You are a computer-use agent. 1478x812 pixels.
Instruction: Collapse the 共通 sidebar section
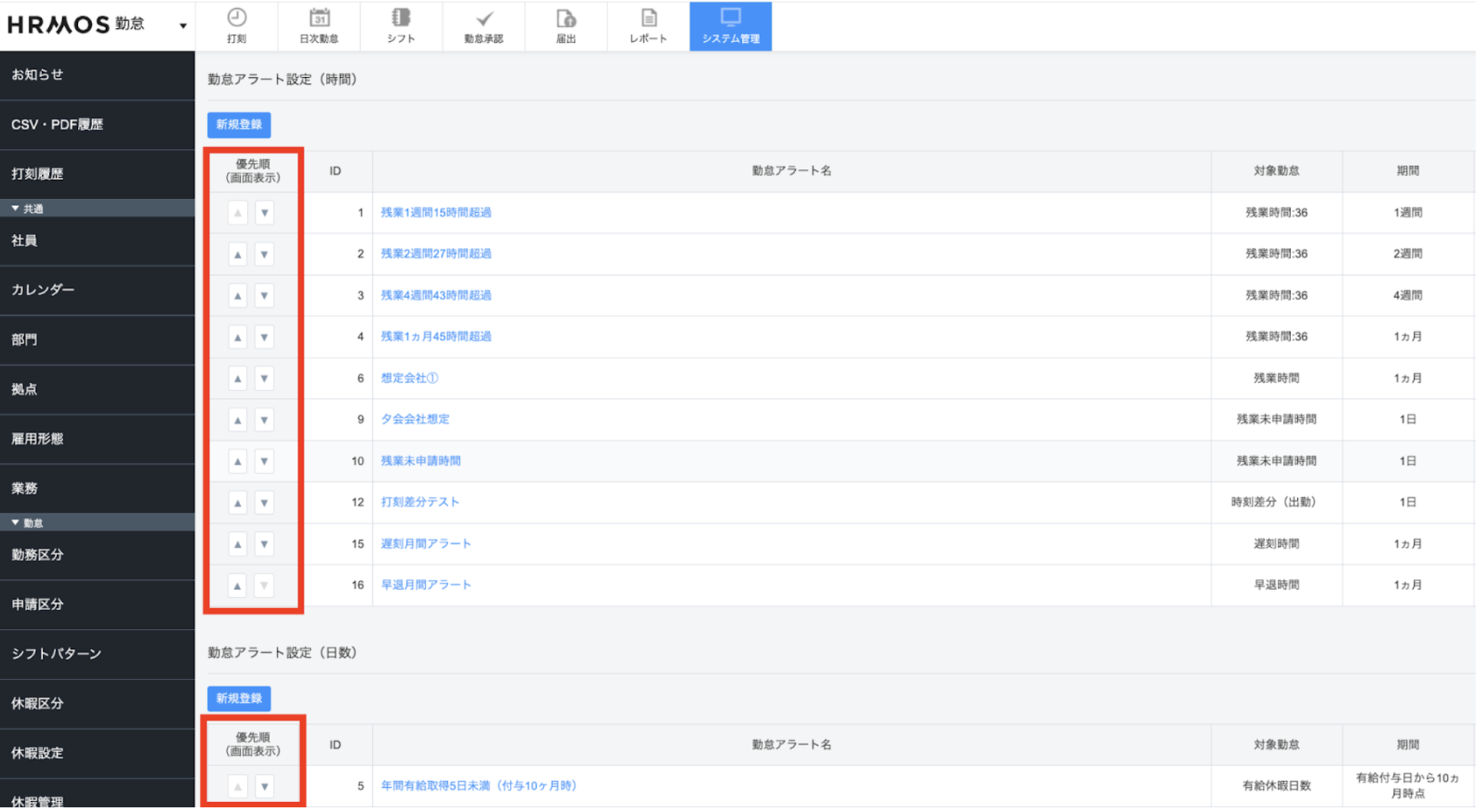point(16,209)
